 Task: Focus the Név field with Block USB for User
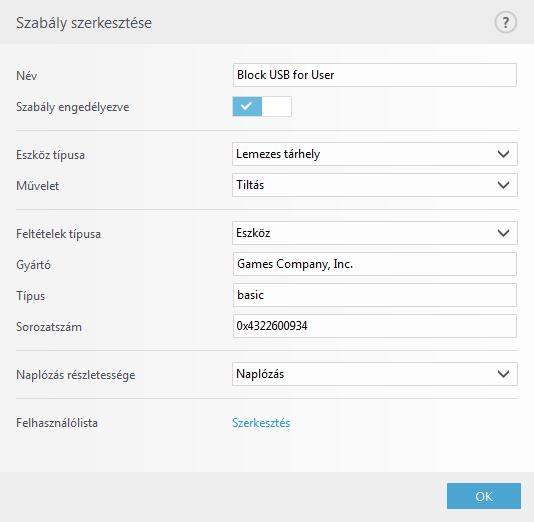(x=375, y=75)
